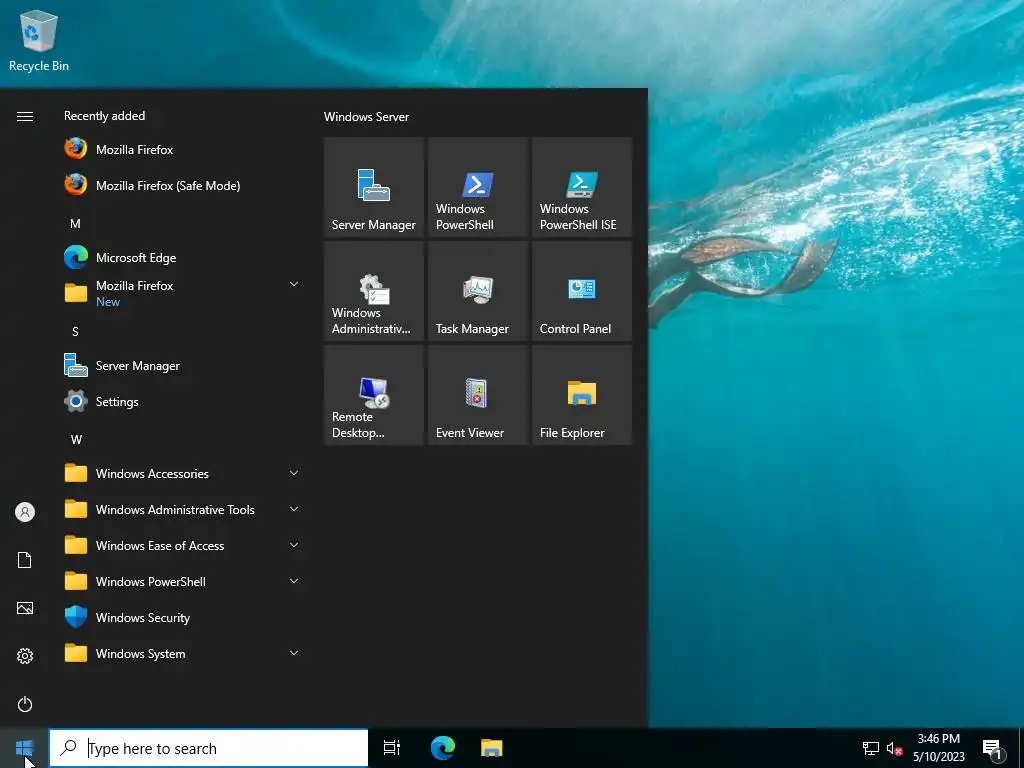The height and width of the screenshot is (768, 1024).
Task: Open the clock showing 3:46 PM
Action: tap(938, 748)
